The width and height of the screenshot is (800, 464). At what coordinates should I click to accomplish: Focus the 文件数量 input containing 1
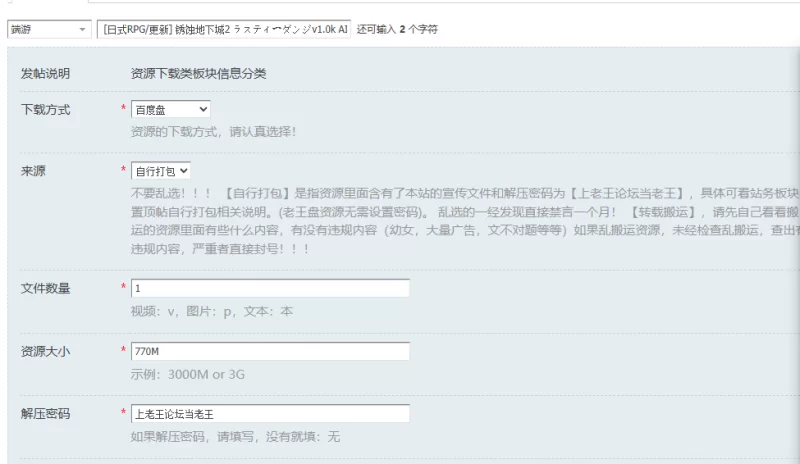point(270,288)
